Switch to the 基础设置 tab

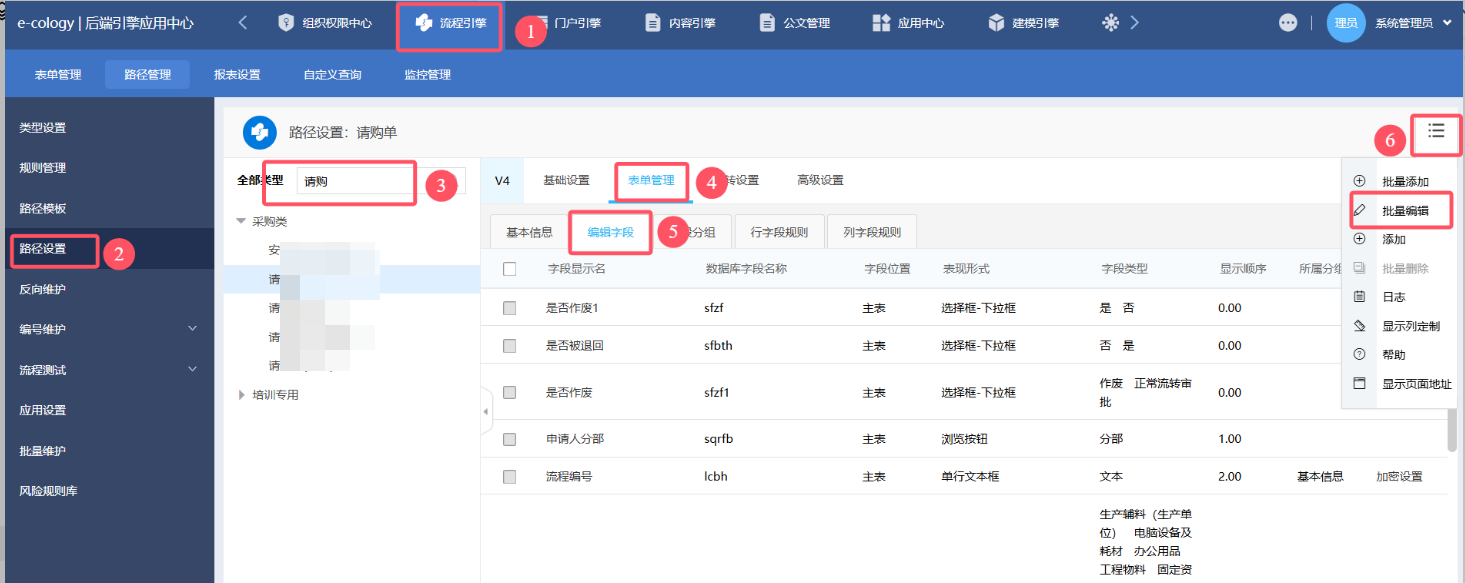click(x=566, y=181)
